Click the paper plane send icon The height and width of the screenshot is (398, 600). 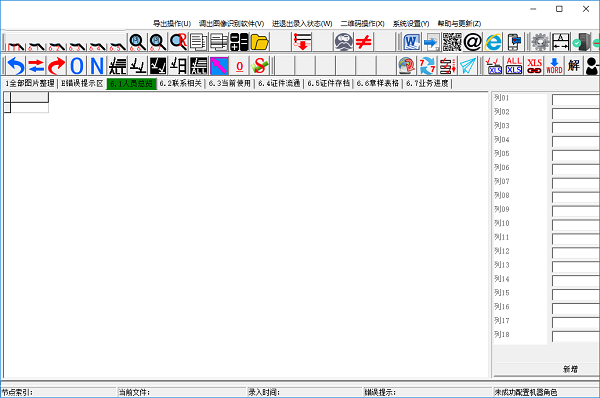468,66
